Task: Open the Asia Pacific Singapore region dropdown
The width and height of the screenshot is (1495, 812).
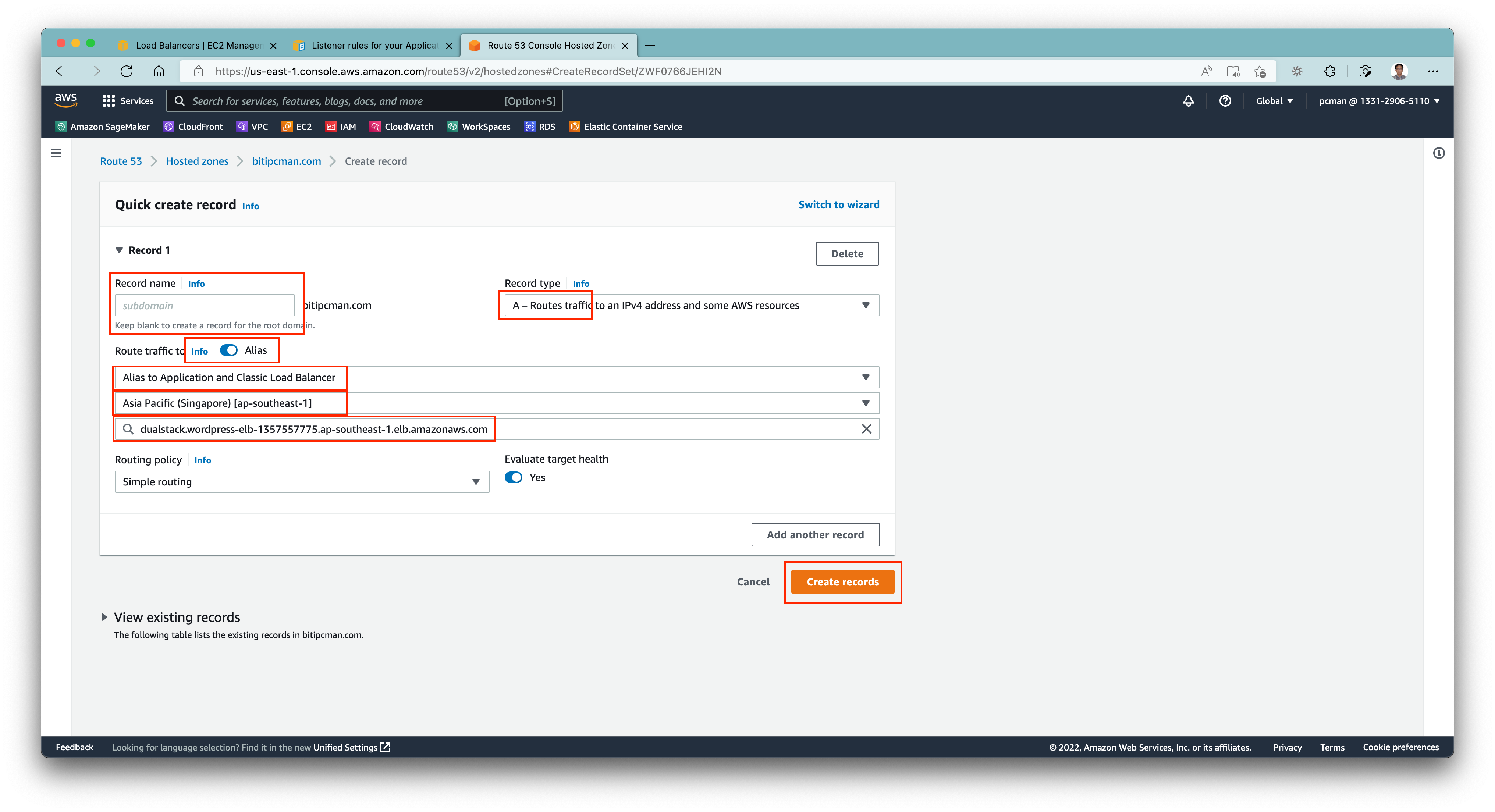Action: [497, 403]
